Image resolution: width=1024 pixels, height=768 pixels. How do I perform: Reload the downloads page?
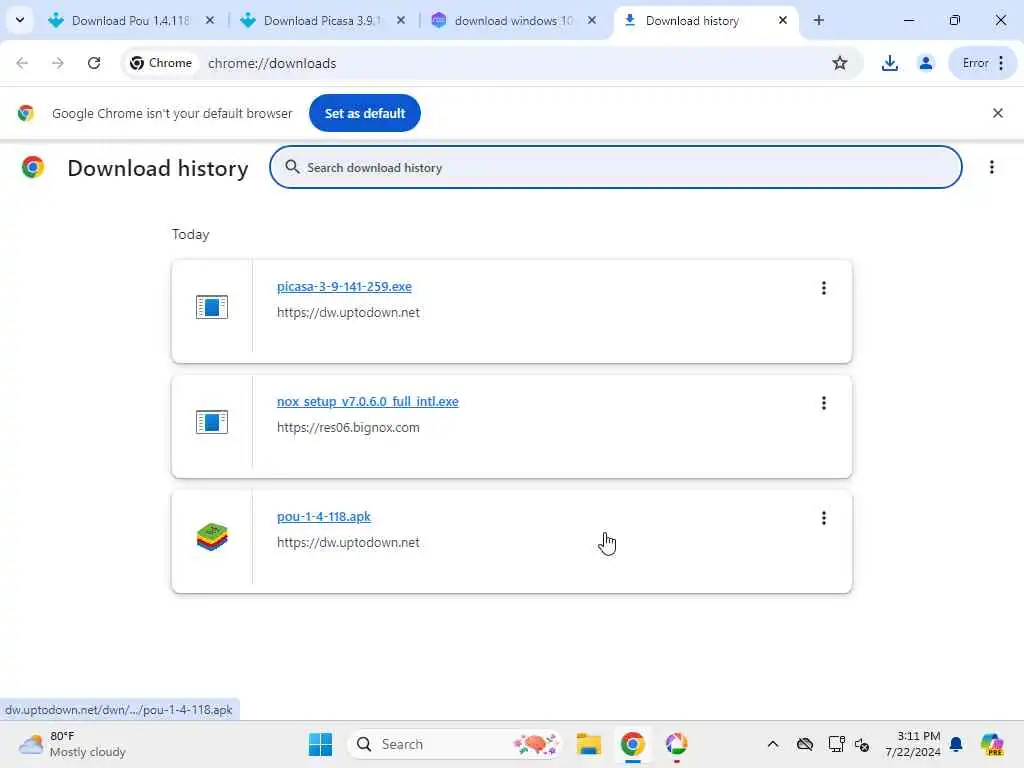click(94, 63)
